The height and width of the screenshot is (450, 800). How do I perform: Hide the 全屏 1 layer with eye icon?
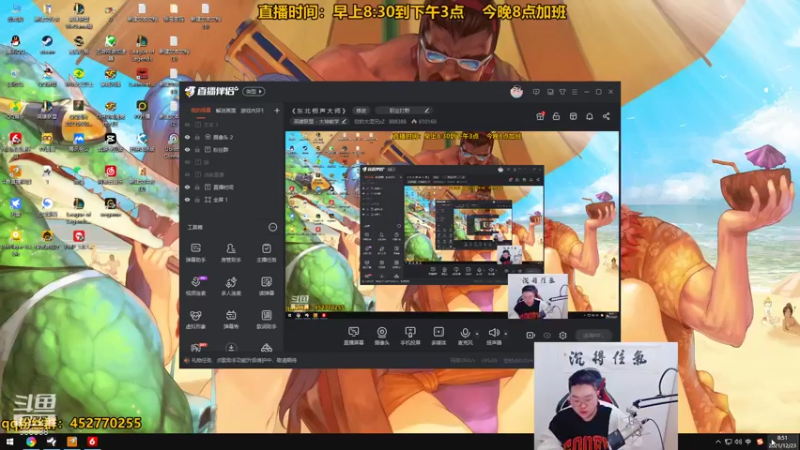click(187, 199)
